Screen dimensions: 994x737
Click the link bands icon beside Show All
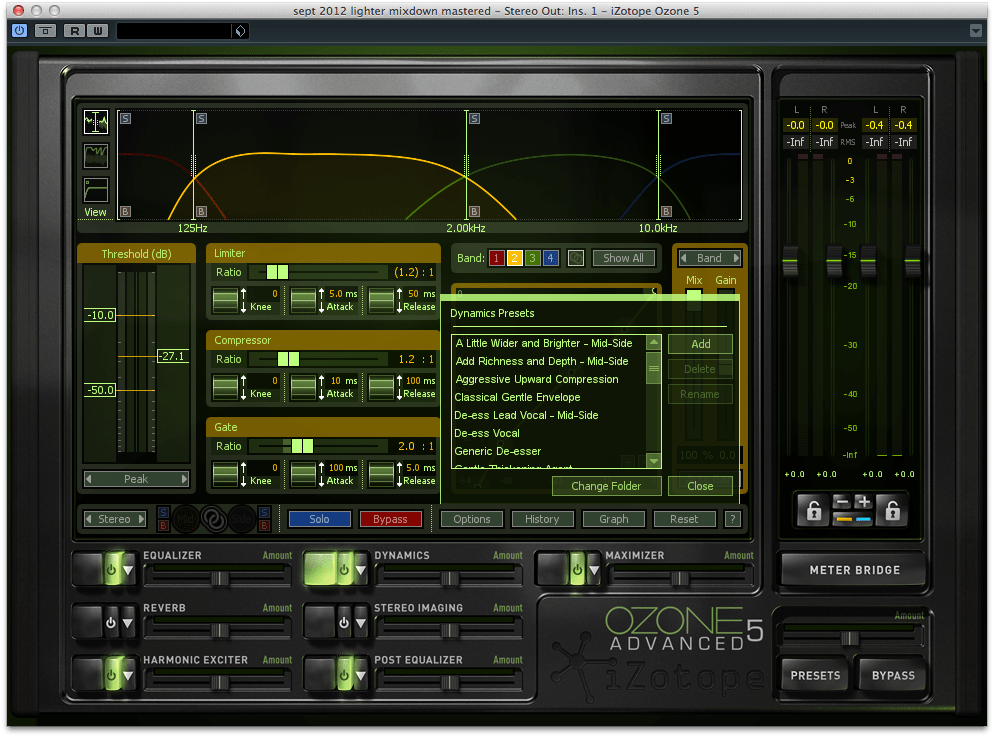point(576,258)
